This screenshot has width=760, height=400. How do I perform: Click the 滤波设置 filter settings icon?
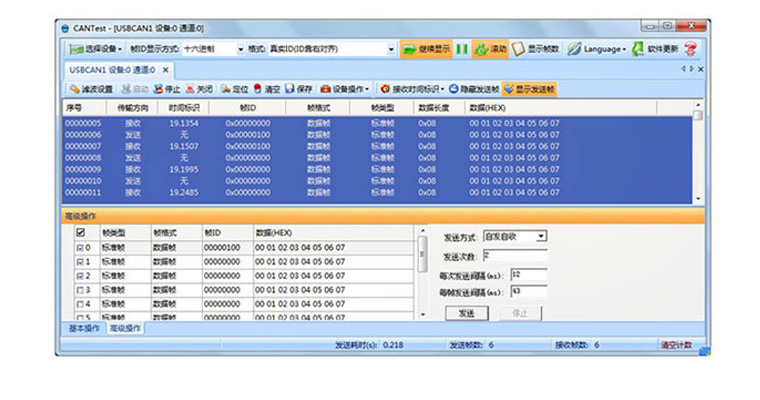pyautogui.click(x=72, y=89)
